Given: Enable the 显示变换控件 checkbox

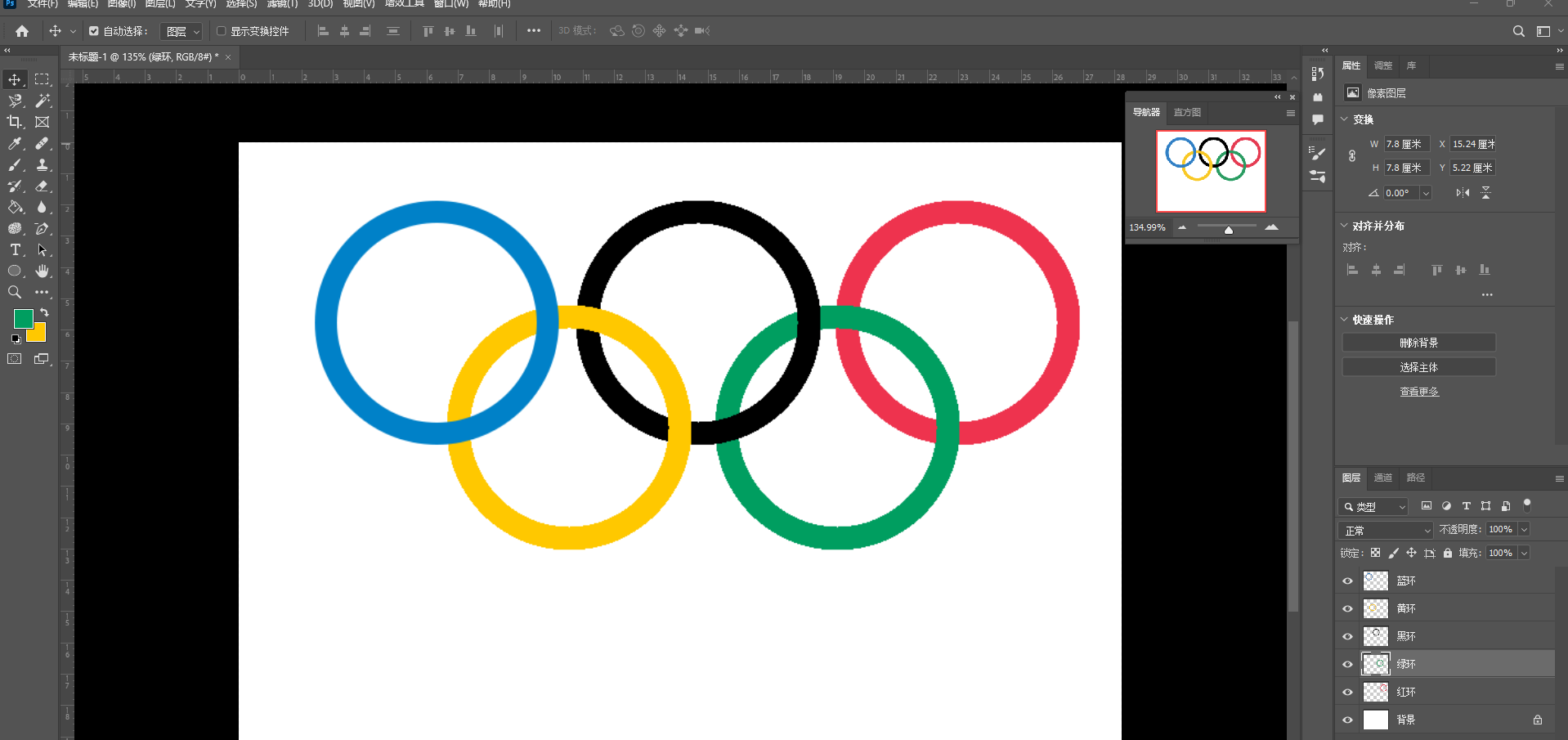Looking at the screenshot, I should click(221, 31).
